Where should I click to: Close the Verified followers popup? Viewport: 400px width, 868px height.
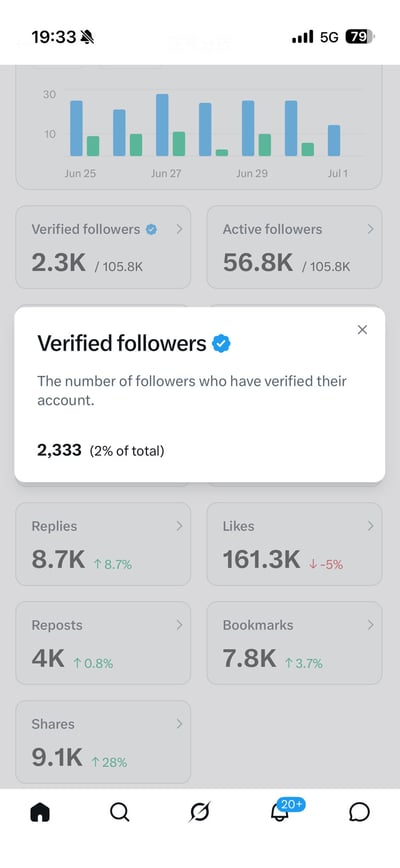362,330
